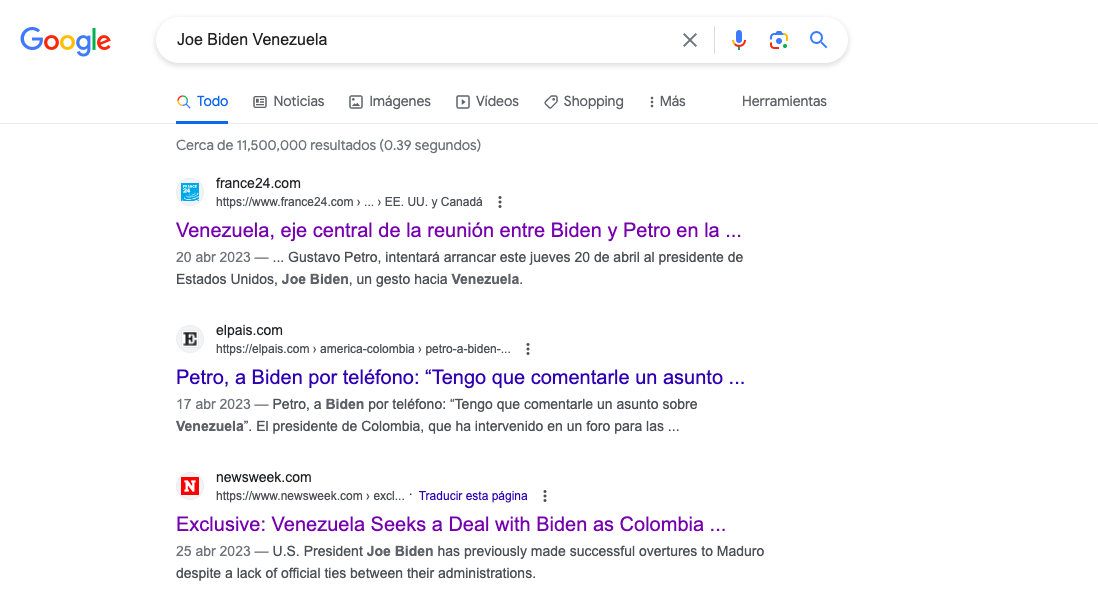Switch to the Noticias tab
1098x608 pixels.
tap(289, 101)
